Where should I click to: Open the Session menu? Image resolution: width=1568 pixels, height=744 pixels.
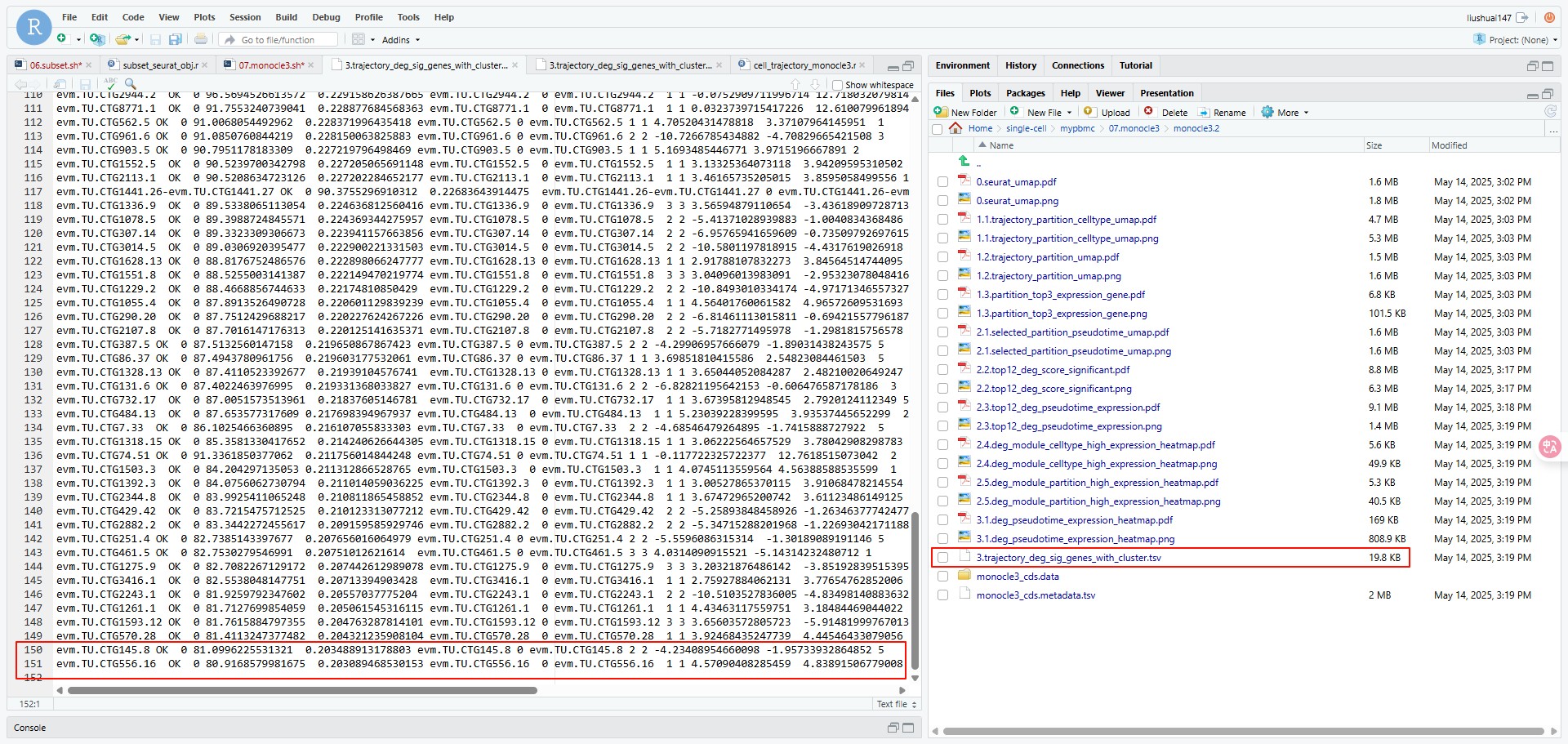point(245,17)
